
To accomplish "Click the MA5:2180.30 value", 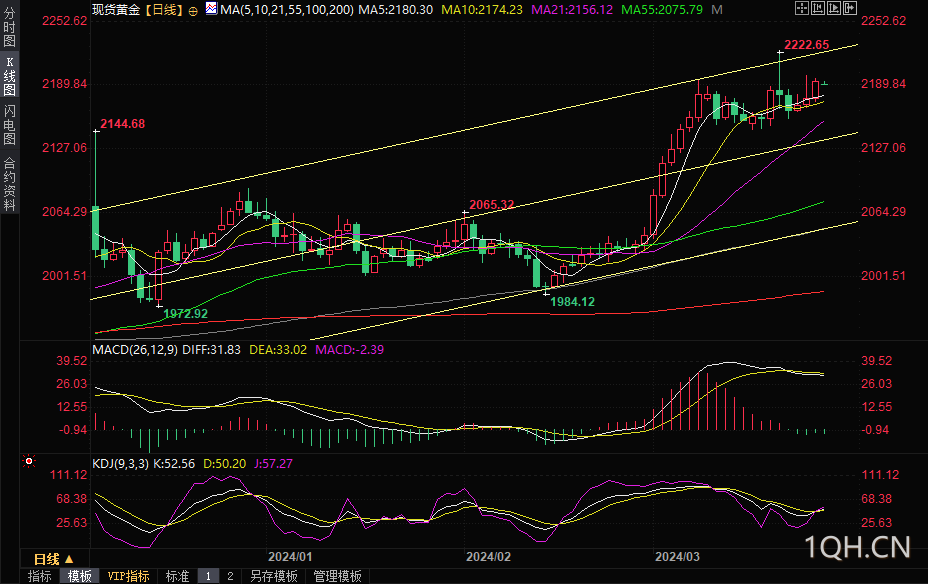I will [x=395, y=10].
